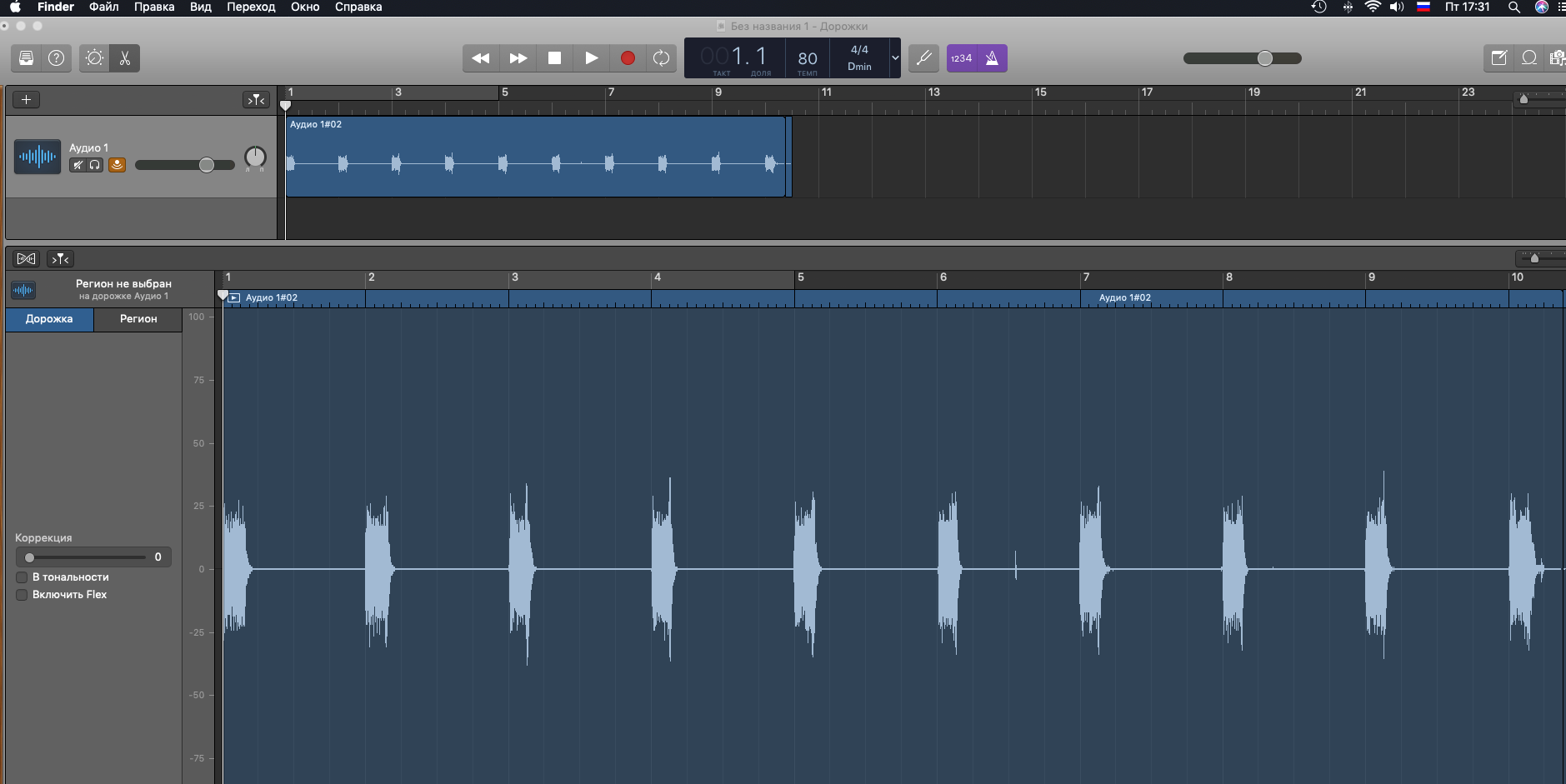This screenshot has width=1566, height=784.
Task: Click the Аудио 1 track volume slider
Action: 184,165
